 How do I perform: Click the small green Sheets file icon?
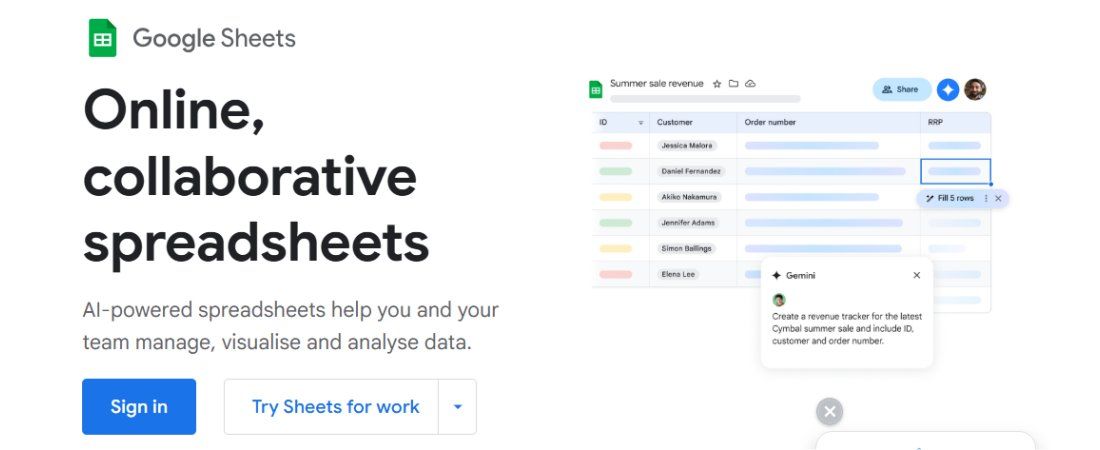[596, 90]
